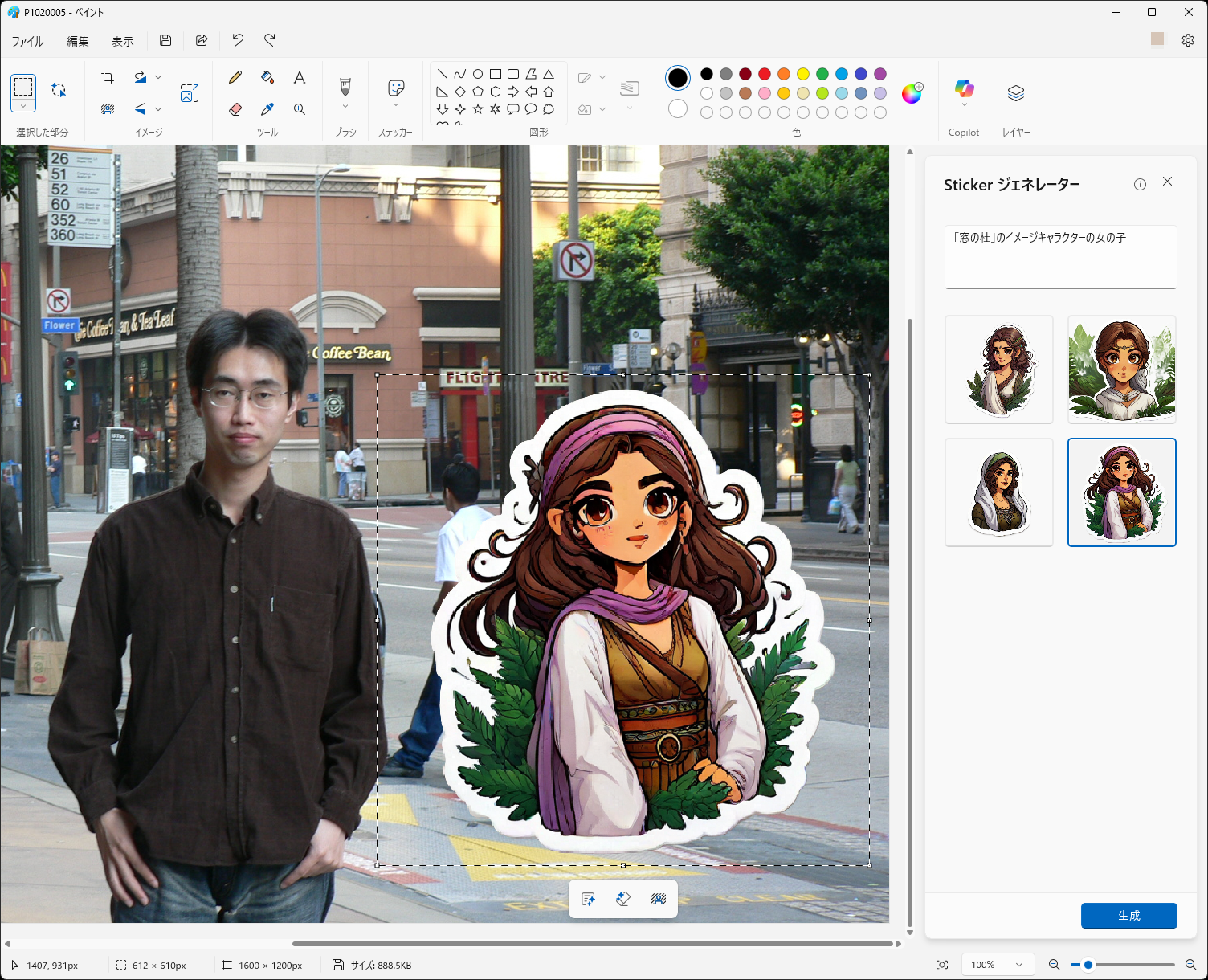Image resolution: width=1208 pixels, height=980 pixels.
Task: Close the Sticker generator panel
Action: pyautogui.click(x=1167, y=182)
